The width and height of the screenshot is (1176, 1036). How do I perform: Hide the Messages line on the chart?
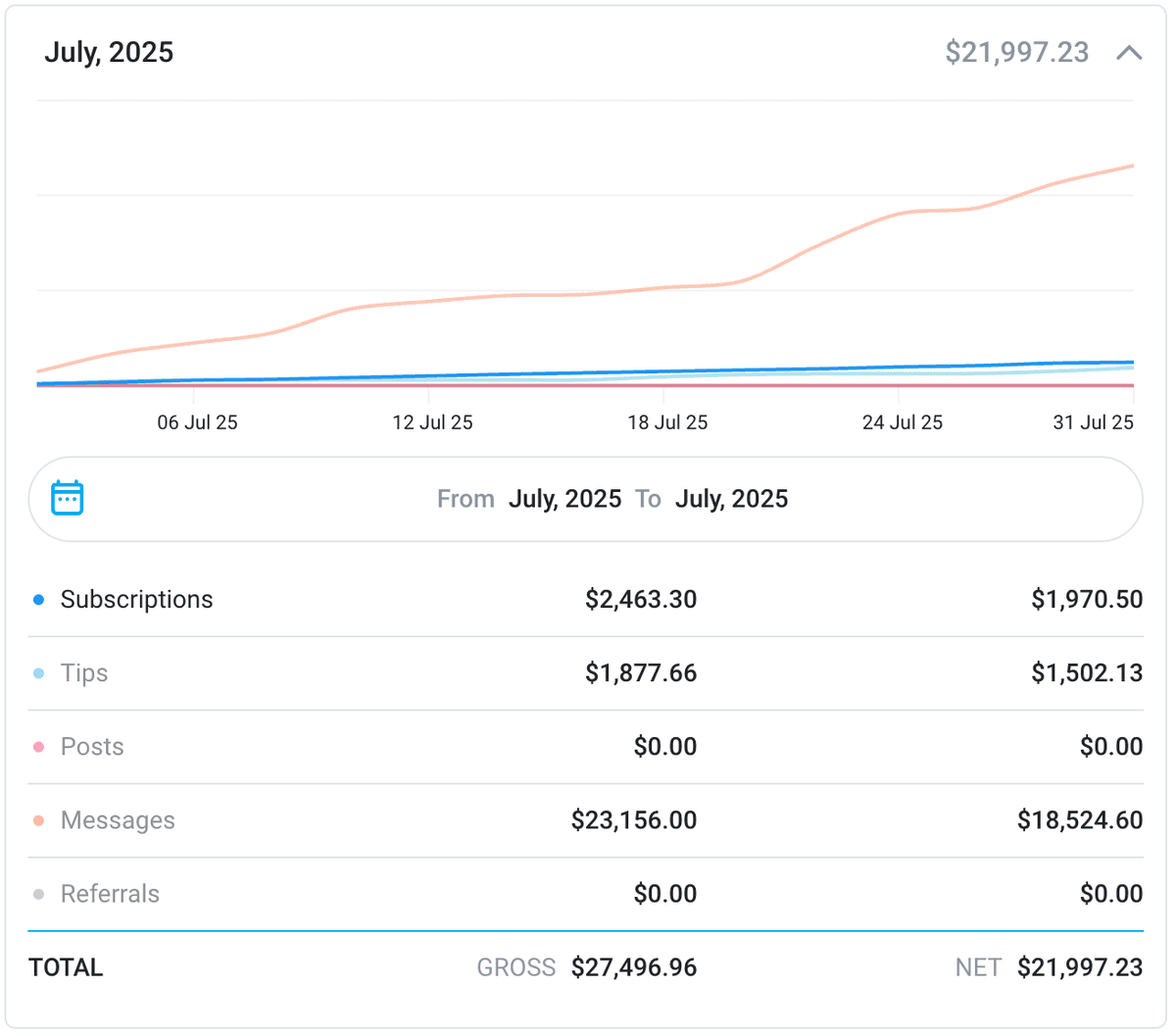[x=118, y=819]
